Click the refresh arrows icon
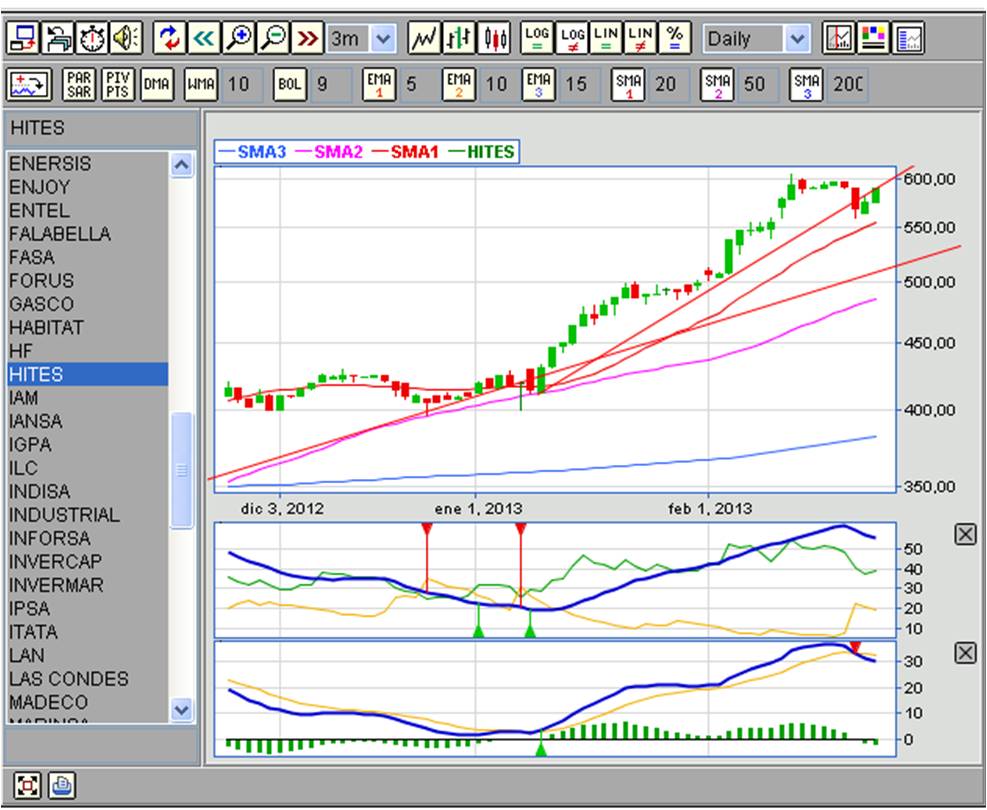The height and width of the screenshot is (810, 987). 170,39
